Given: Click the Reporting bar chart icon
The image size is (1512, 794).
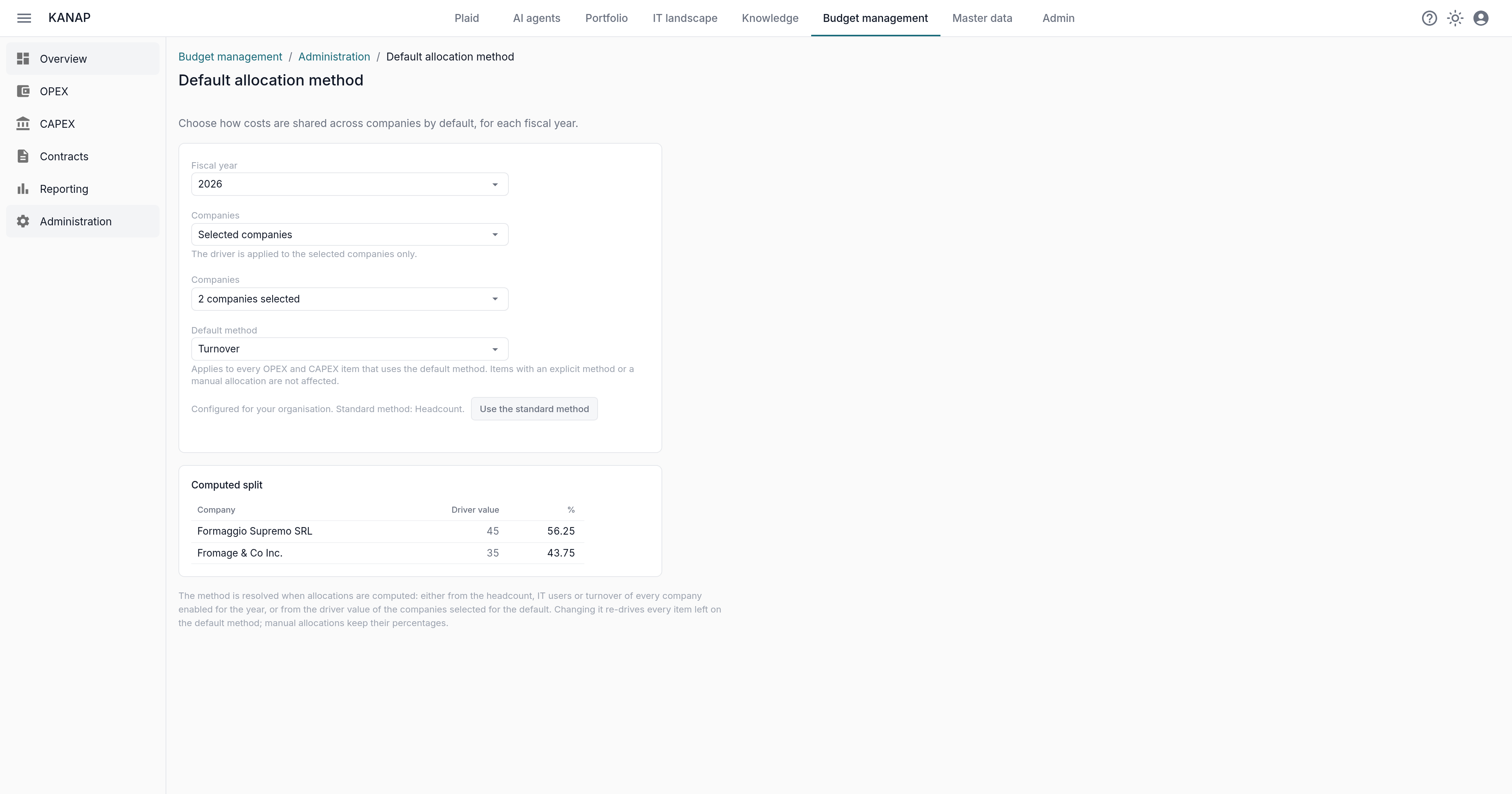Looking at the screenshot, I should point(23,189).
